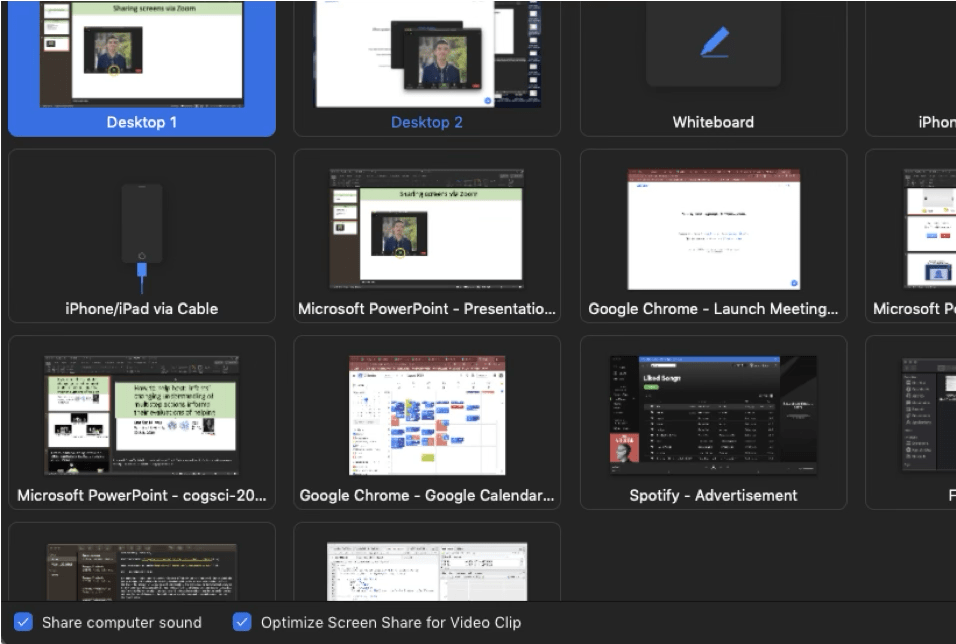Select iPhone/iPad via Cable option

(142, 236)
